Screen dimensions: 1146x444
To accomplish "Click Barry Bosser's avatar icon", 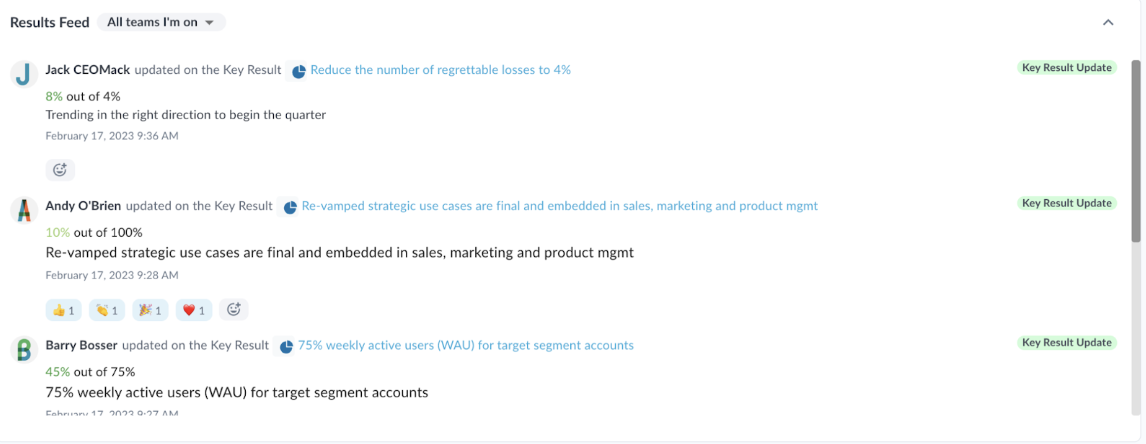I will 24,350.
